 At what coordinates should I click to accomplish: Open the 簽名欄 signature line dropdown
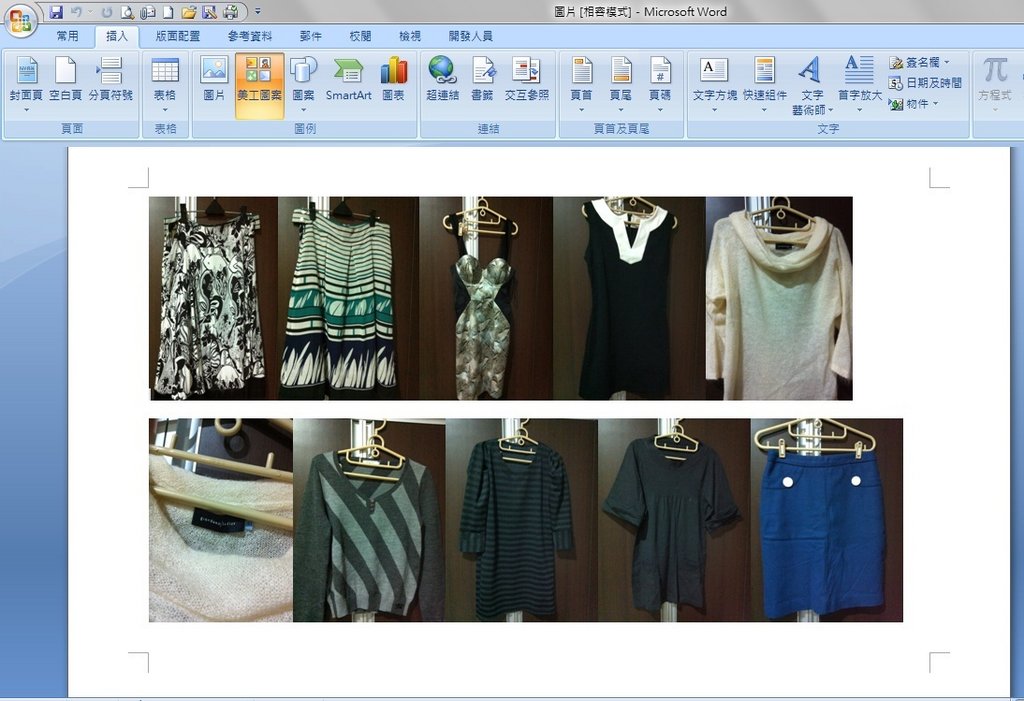point(946,63)
